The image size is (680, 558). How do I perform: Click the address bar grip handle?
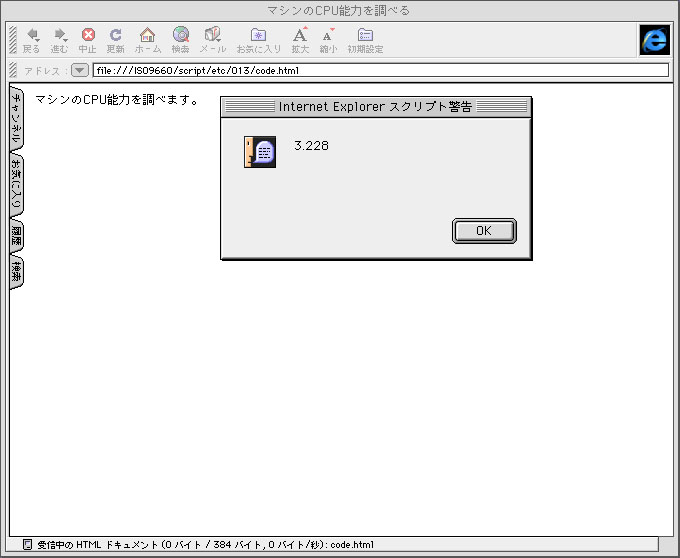pos(13,70)
